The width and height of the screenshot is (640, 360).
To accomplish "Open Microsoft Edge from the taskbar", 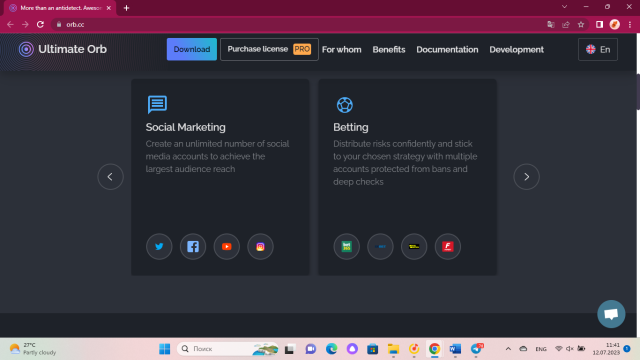I will 331,349.
